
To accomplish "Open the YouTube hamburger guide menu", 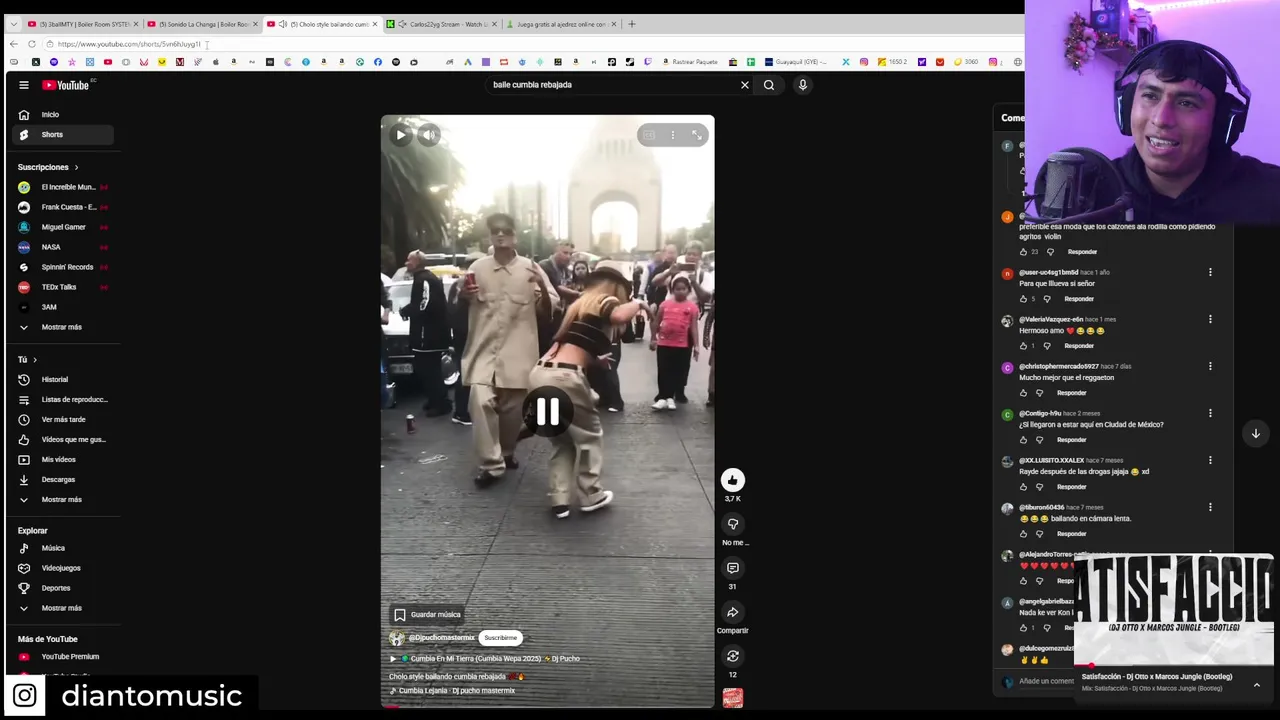I will [24, 85].
